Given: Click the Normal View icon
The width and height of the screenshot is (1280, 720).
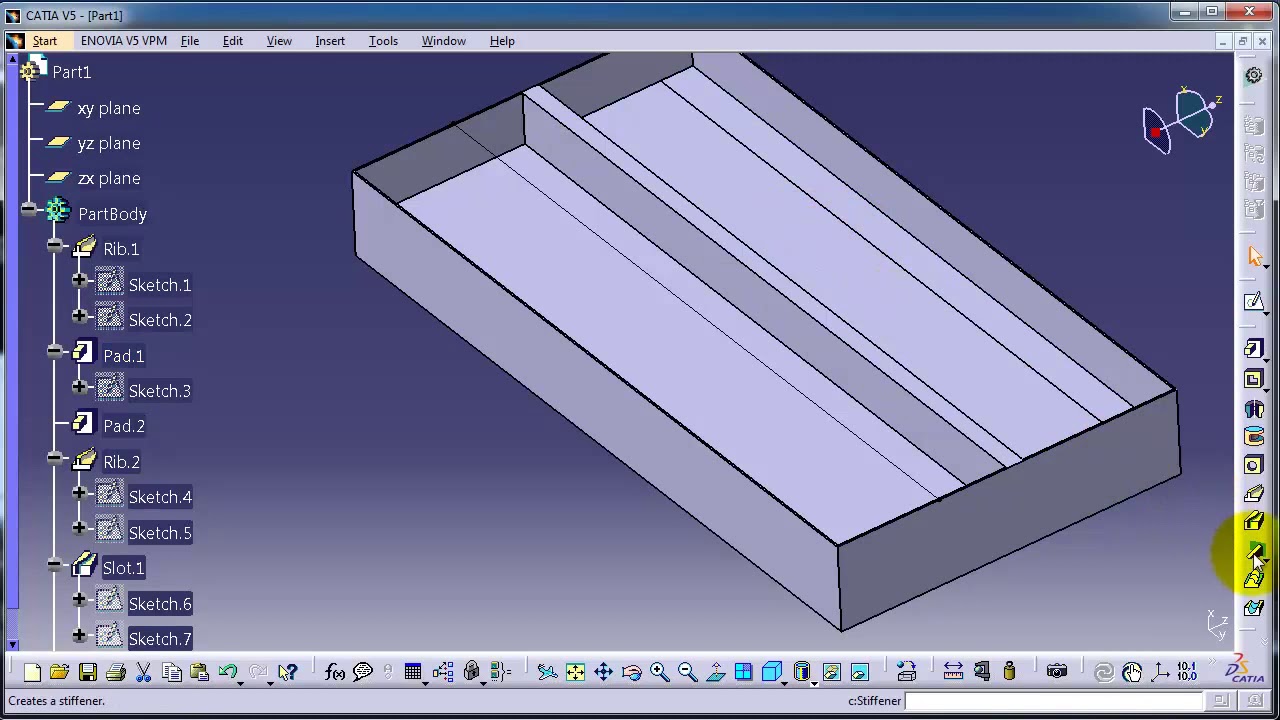Looking at the screenshot, I should 715,672.
